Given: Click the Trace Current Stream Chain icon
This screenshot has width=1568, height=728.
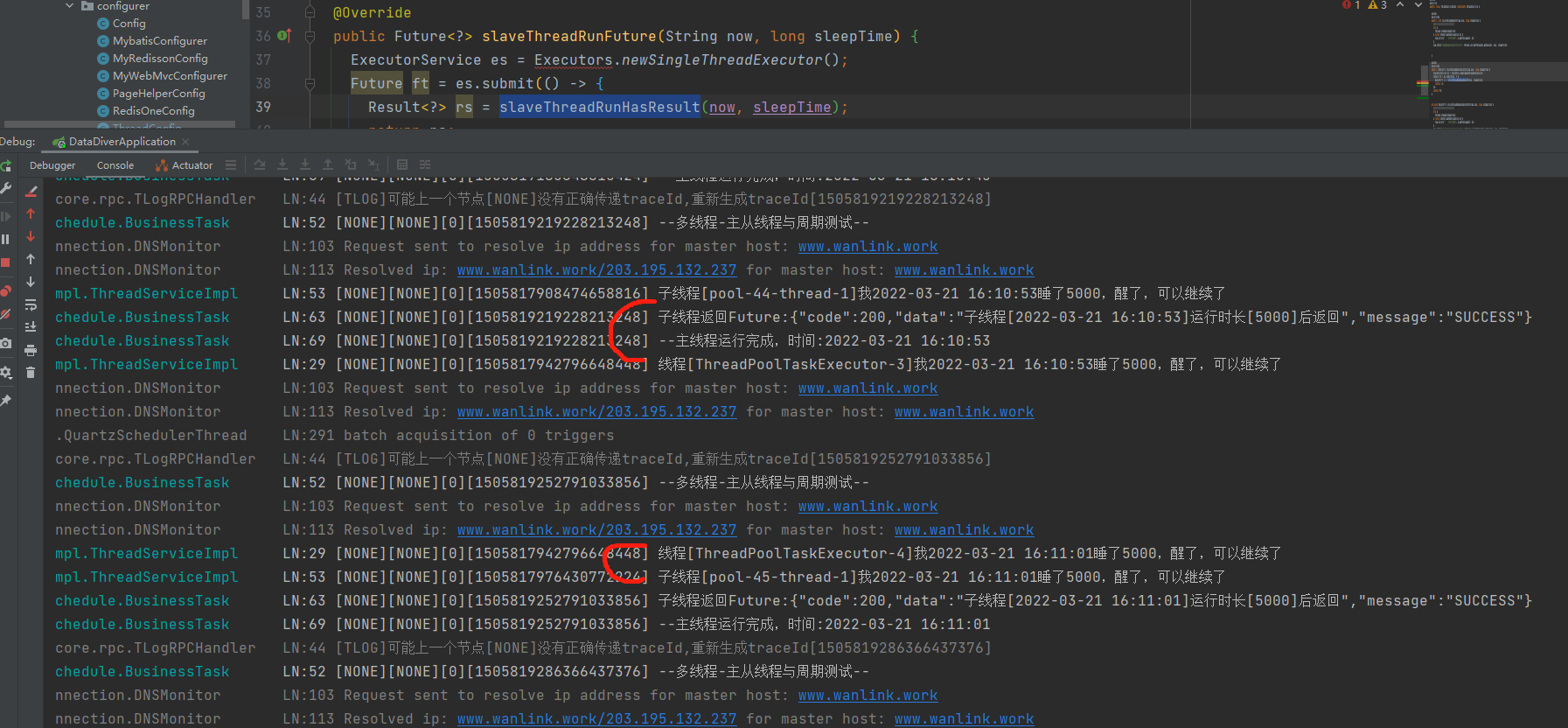Looking at the screenshot, I should pyautogui.click(x=425, y=164).
